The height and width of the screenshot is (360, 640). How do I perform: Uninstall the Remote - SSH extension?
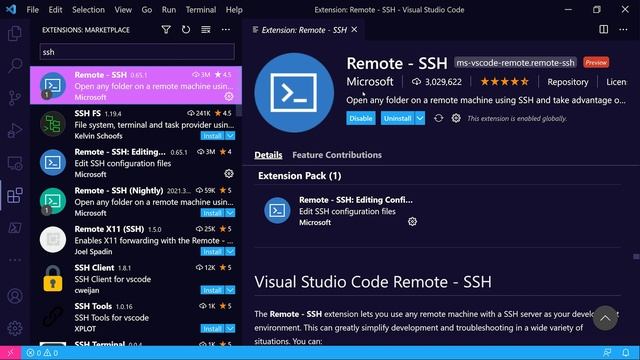tap(398, 118)
